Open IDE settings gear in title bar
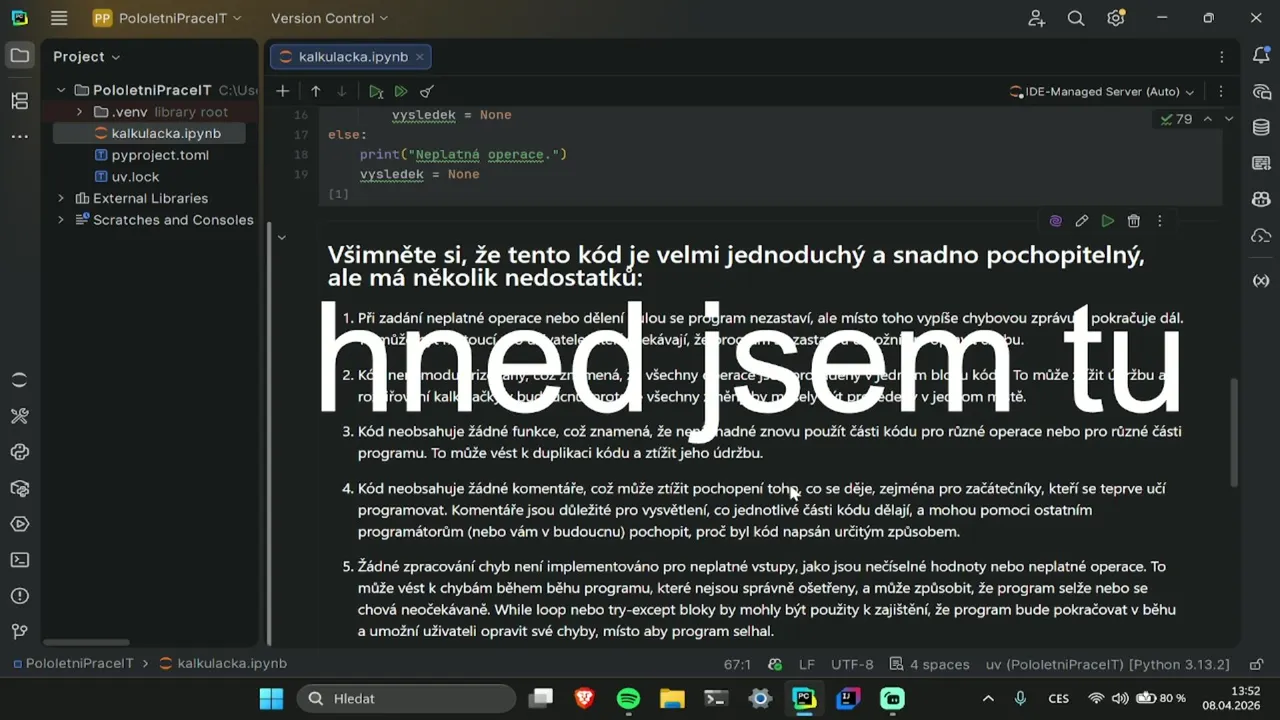This screenshot has height=720, width=1280. 1116,18
